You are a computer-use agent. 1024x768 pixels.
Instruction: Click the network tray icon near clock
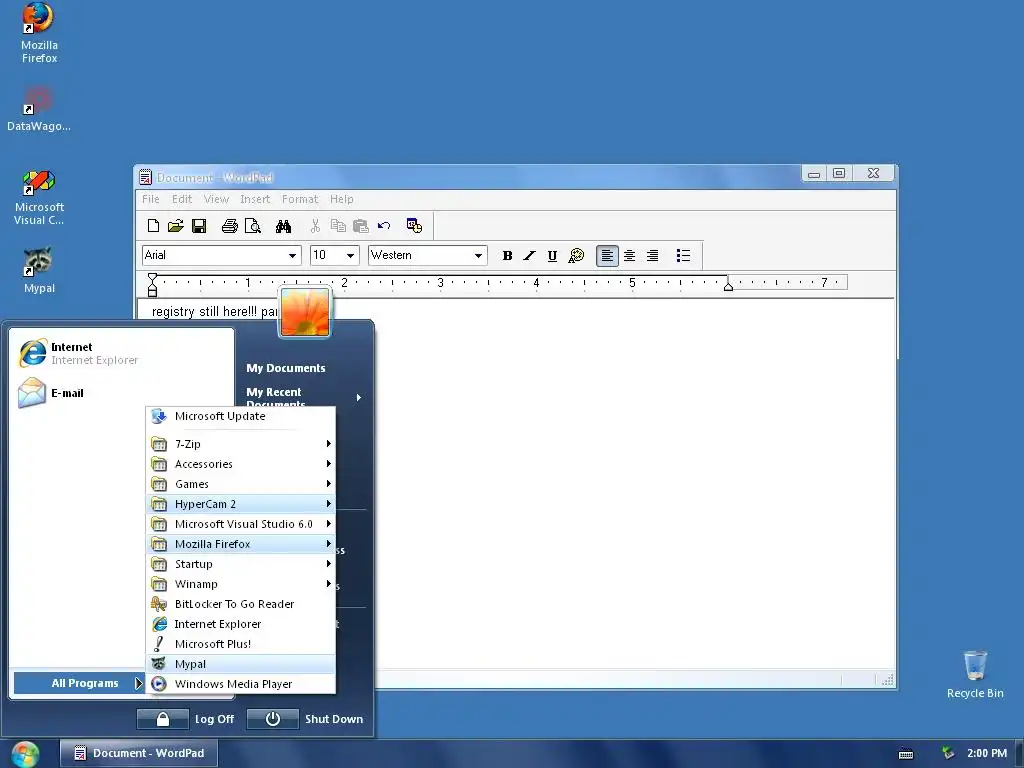click(x=948, y=754)
